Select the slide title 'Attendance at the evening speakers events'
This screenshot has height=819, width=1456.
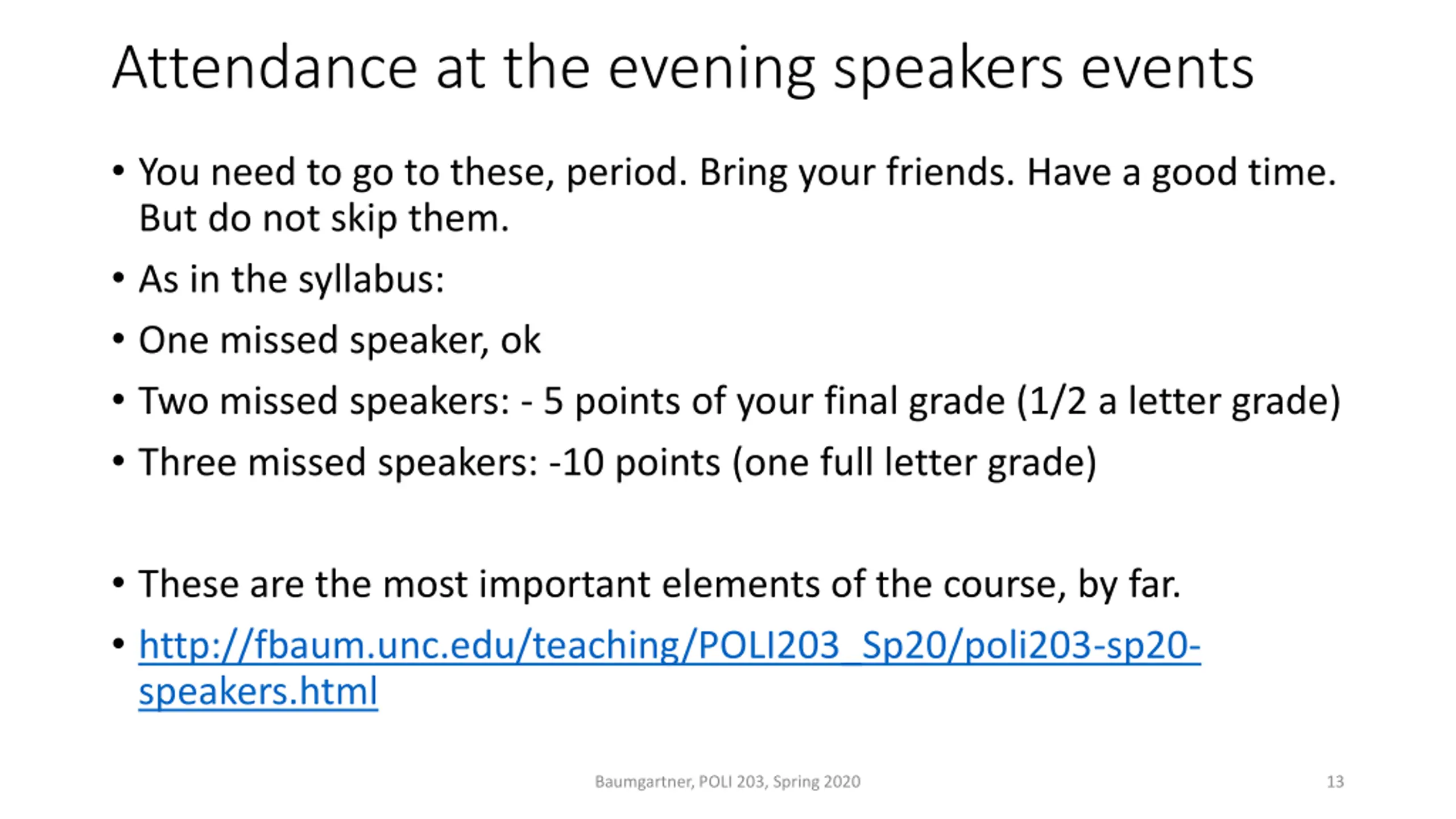click(682, 69)
